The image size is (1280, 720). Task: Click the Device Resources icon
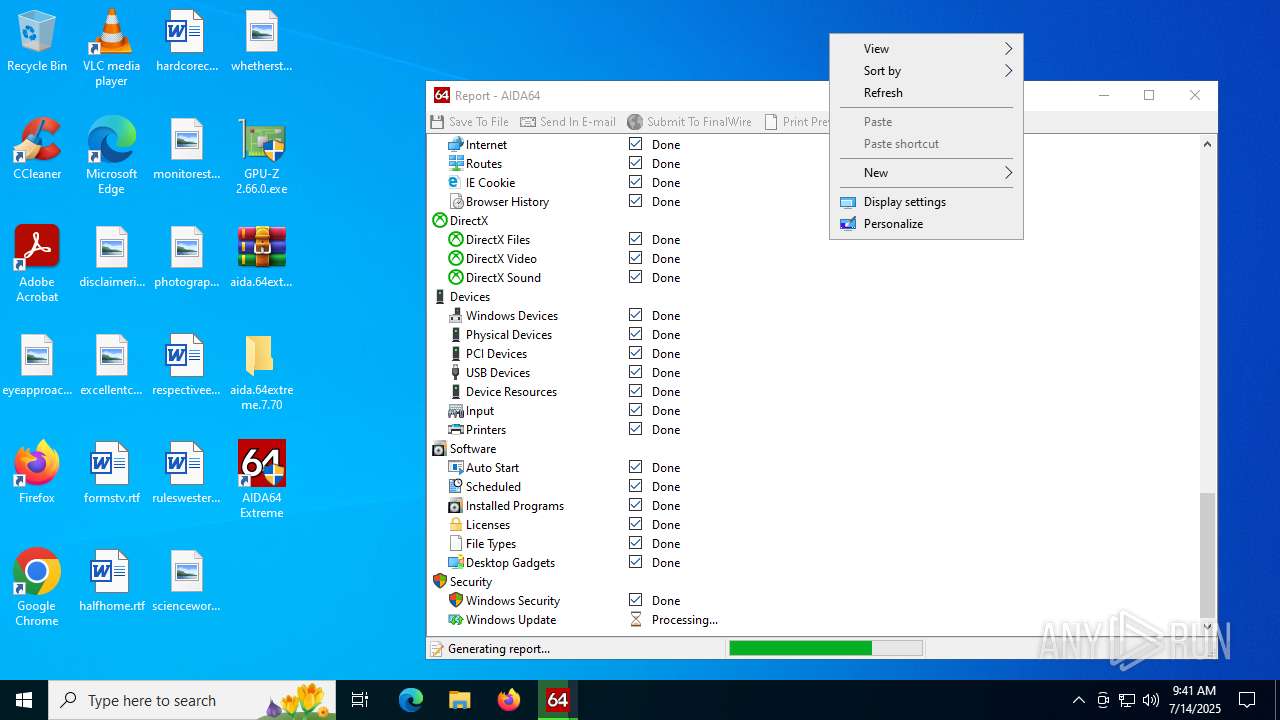(x=456, y=392)
